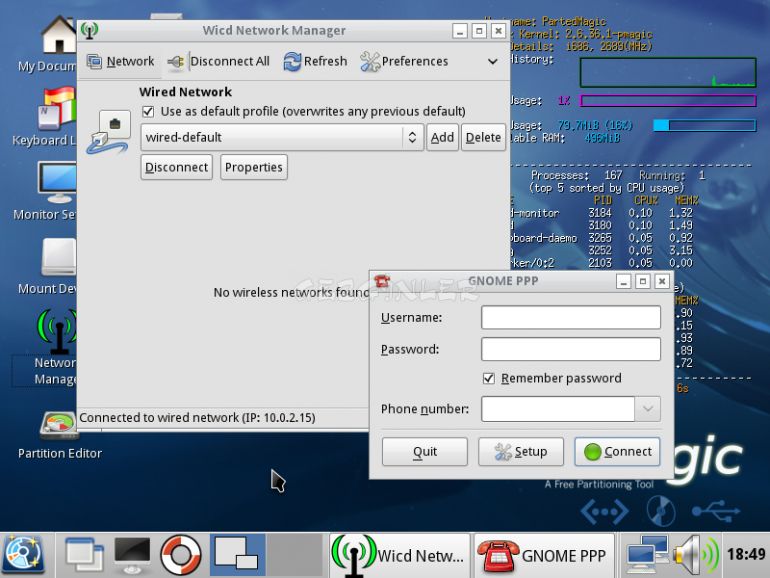The width and height of the screenshot is (770, 578).
Task: Open the lifesaver help icon in taskbar
Action: tap(181, 555)
